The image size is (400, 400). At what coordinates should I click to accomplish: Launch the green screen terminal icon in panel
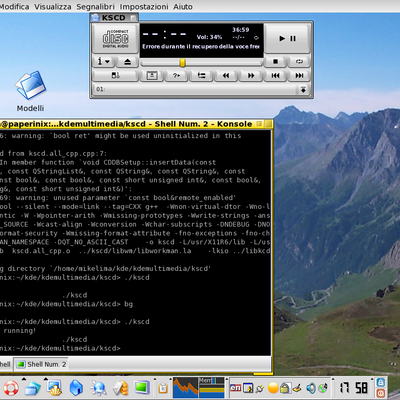(142, 388)
